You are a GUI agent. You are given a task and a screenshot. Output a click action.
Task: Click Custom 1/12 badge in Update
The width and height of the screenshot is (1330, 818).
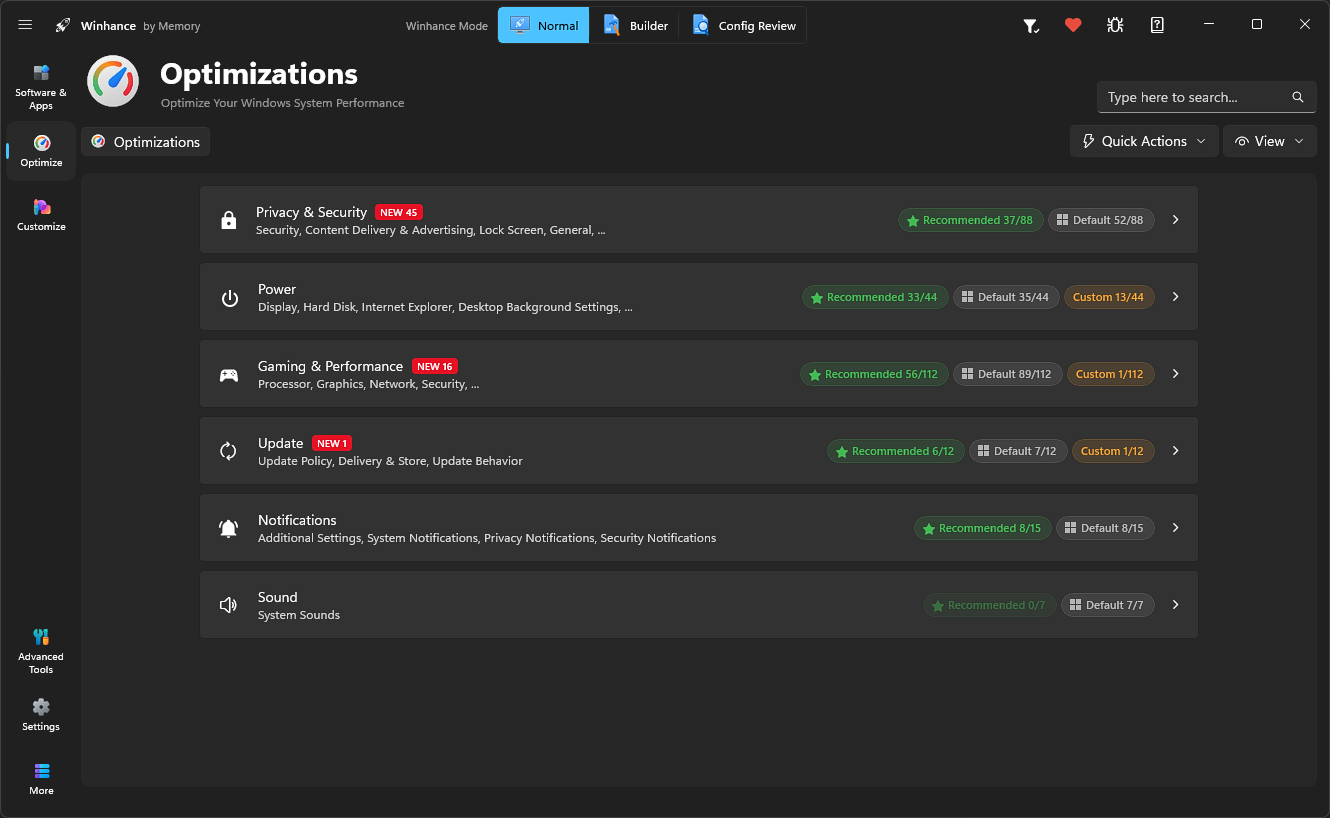tap(1113, 451)
